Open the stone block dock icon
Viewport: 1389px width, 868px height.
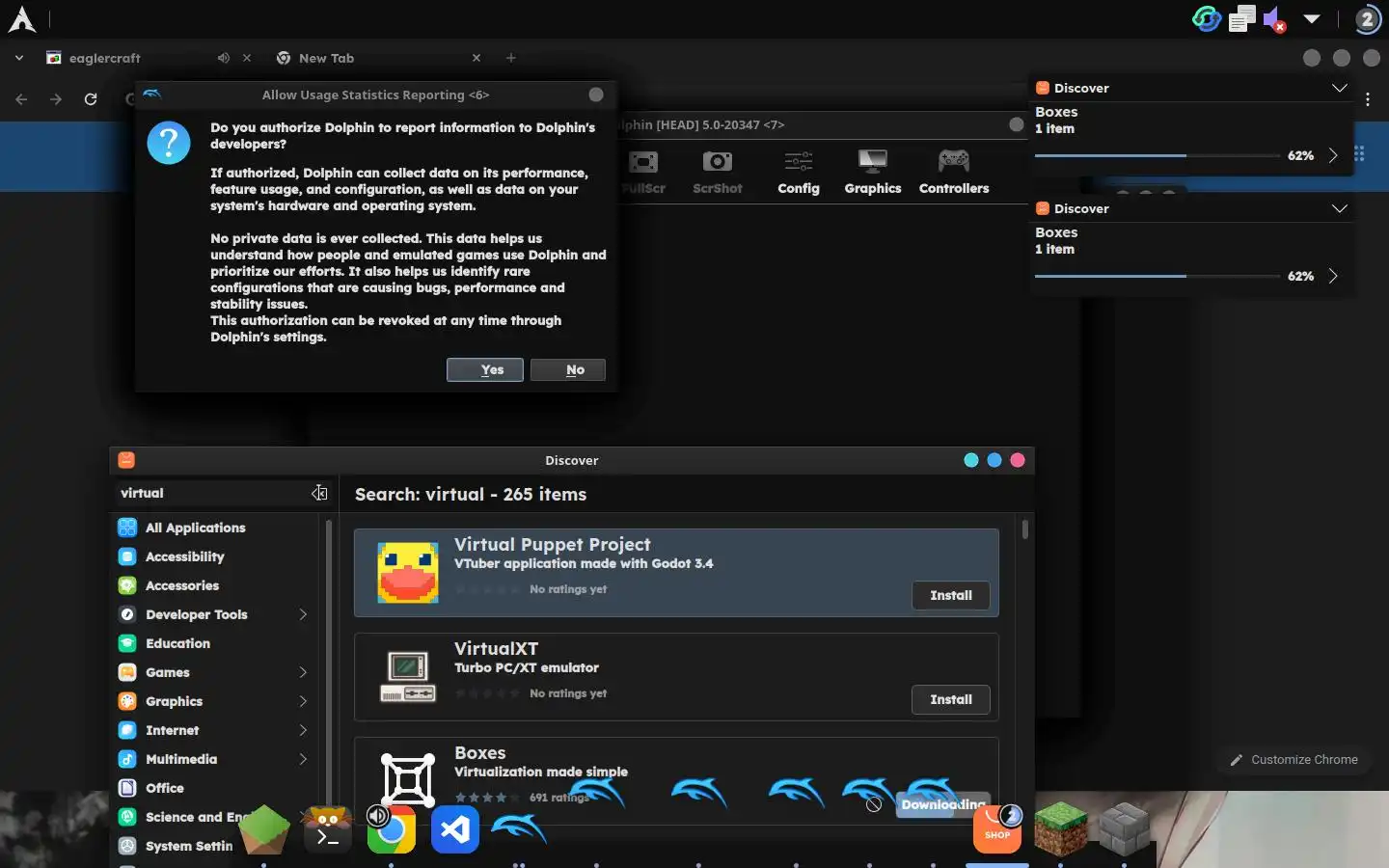(x=1125, y=829)
